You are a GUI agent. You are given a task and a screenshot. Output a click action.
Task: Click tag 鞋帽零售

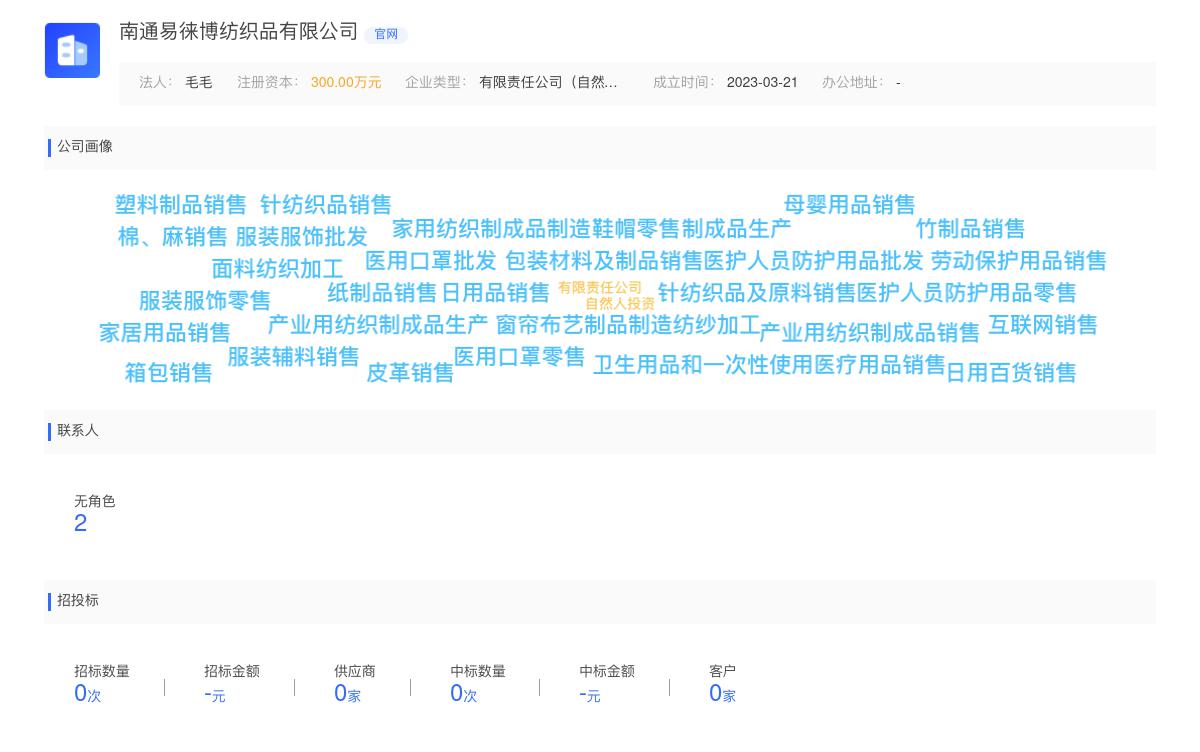636,229
